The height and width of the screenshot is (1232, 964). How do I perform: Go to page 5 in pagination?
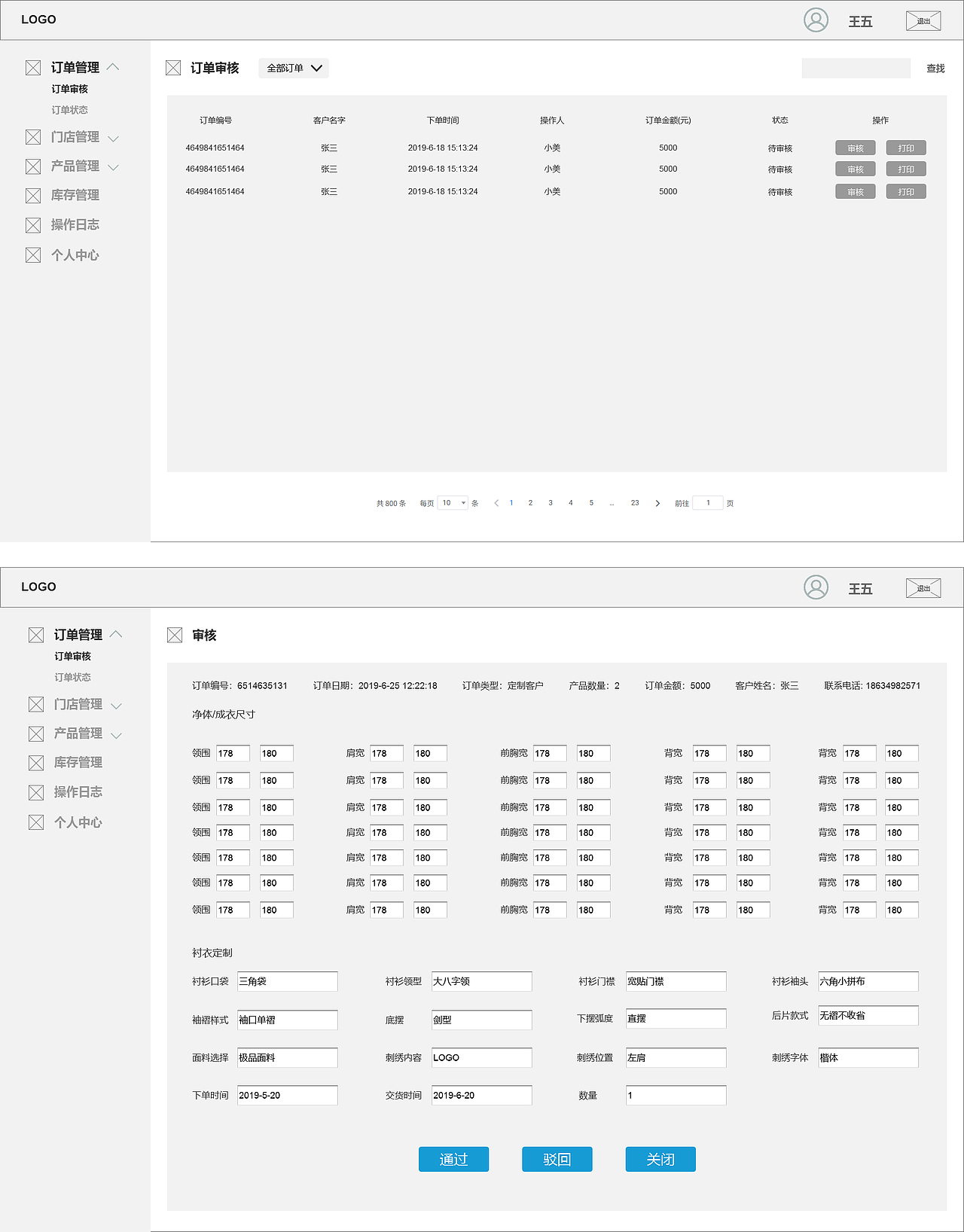point(591,503)
